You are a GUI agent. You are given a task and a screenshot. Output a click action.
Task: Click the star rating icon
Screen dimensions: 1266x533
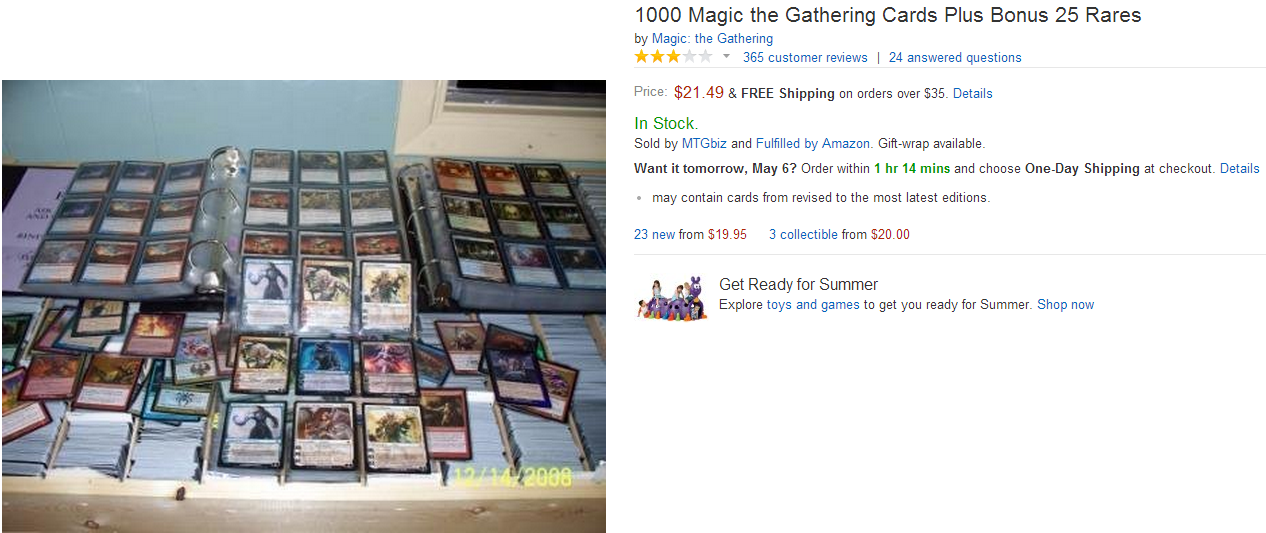pos(673,57)
